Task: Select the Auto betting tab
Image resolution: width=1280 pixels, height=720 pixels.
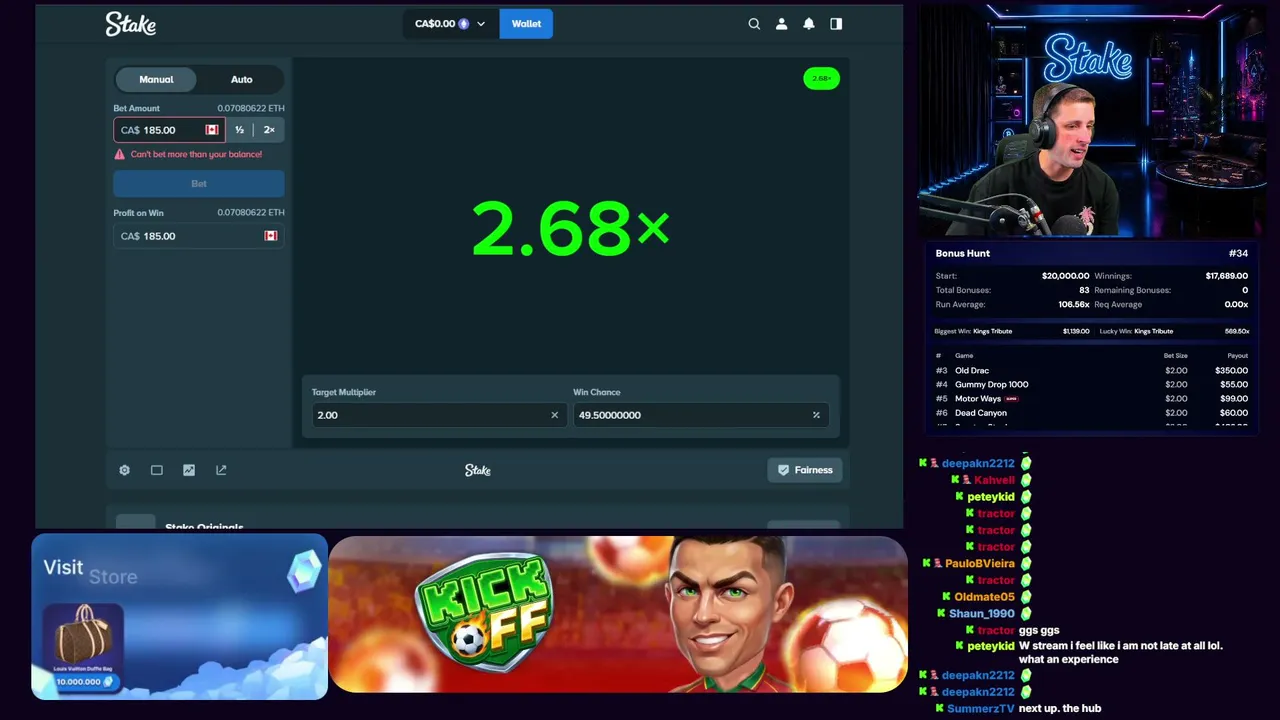Action: [x=242, y=79]
